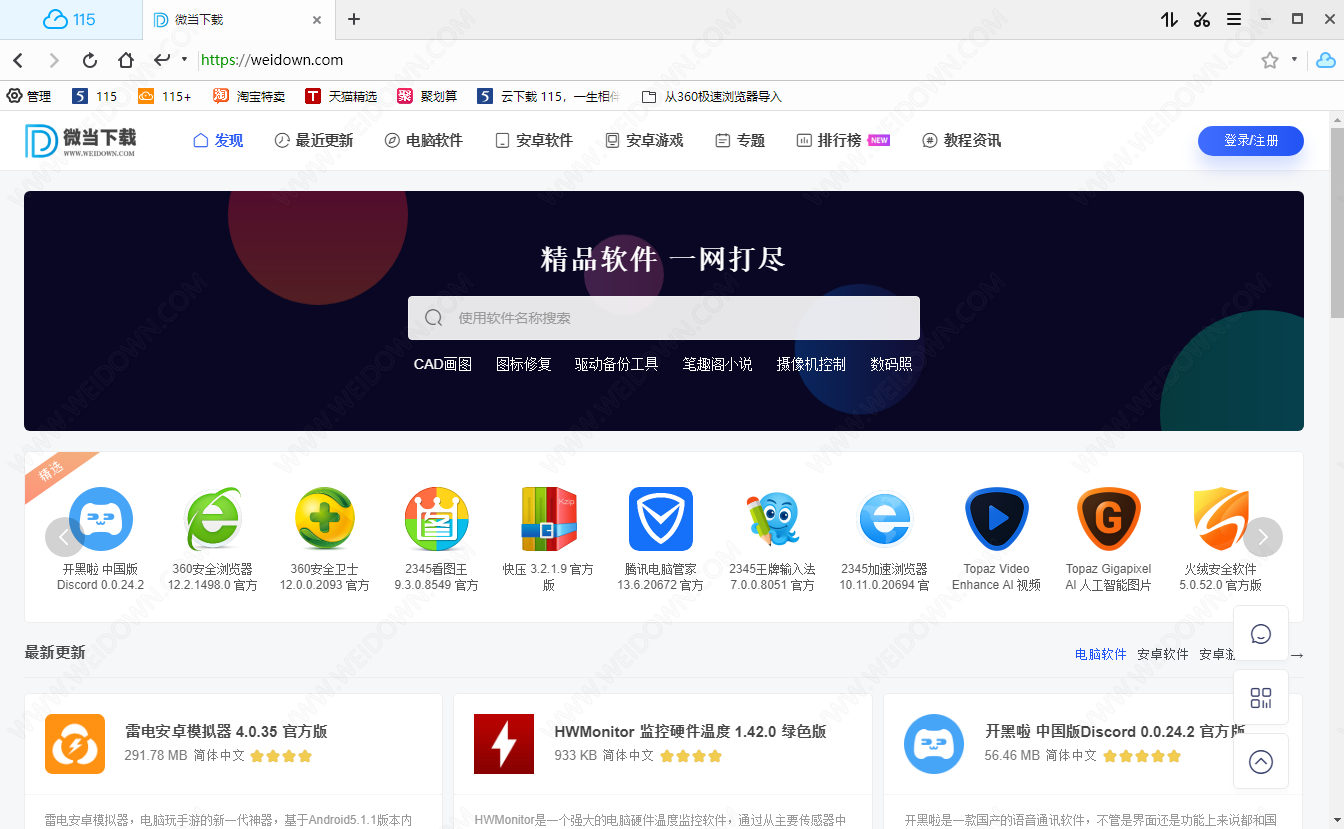Select the 排行榜 navigation item
1344x829 pixels.
pyautogui.click(x=842, y=140)
